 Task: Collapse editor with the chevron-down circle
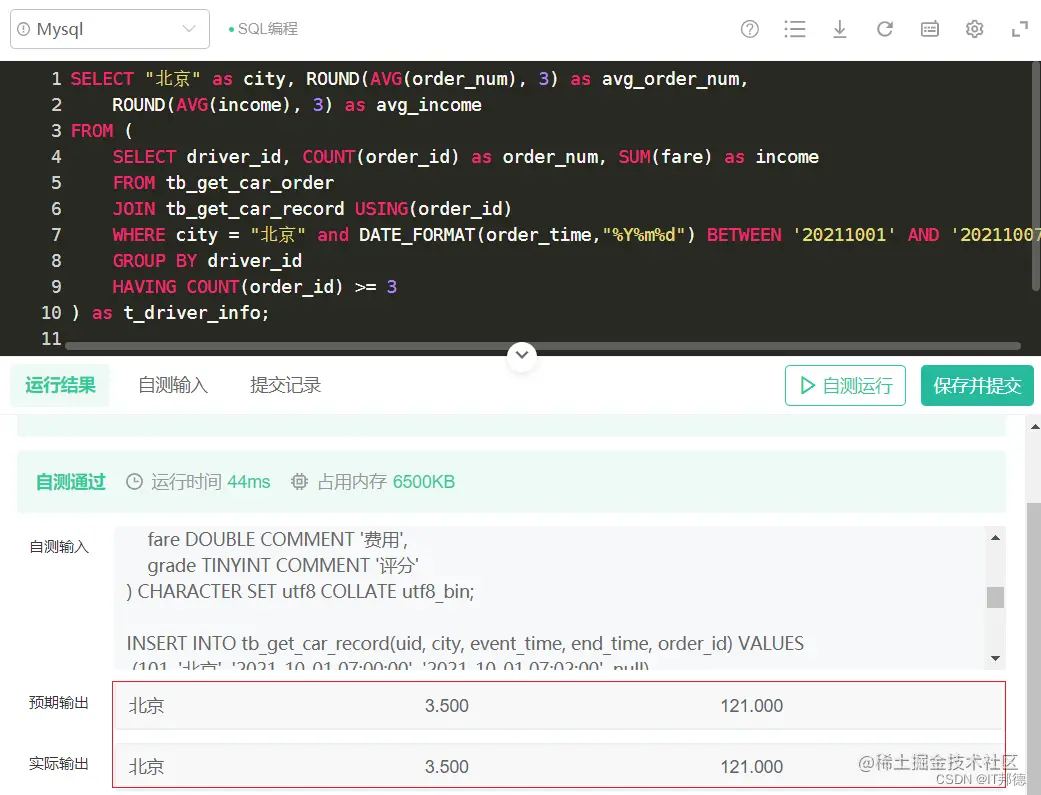pyautogui.click(x=522, y=355)
